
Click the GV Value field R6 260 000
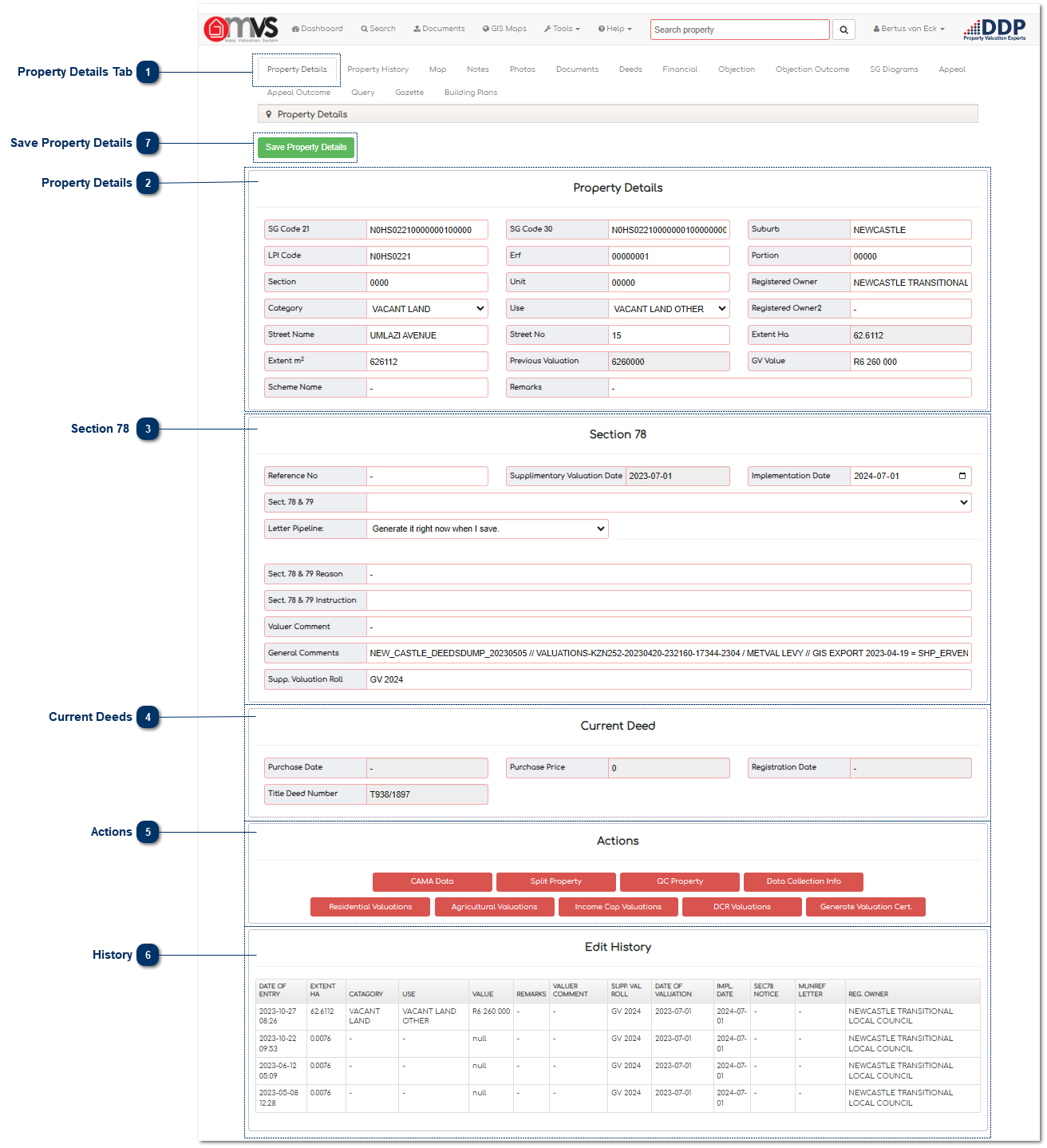(x=911, y=362)
